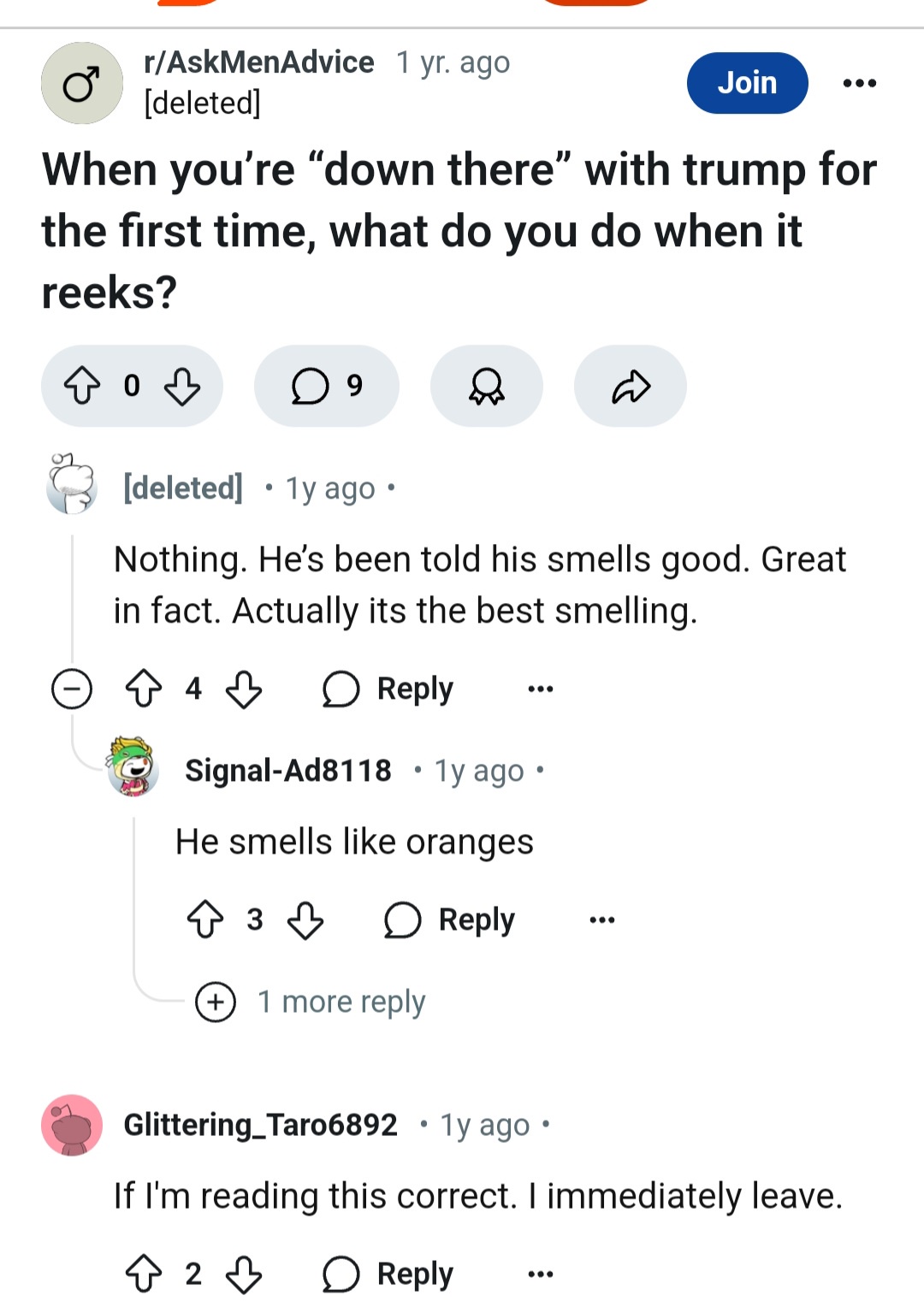
Task: Open more options on Glittering_Taro6892's comment
Action: tap(541, 1275)
